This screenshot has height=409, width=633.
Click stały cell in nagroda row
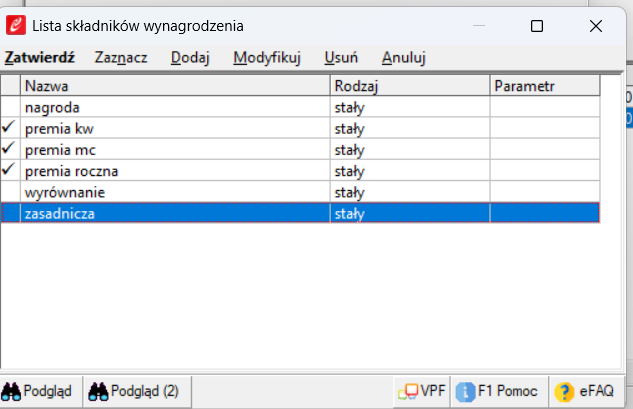(410, 107)
